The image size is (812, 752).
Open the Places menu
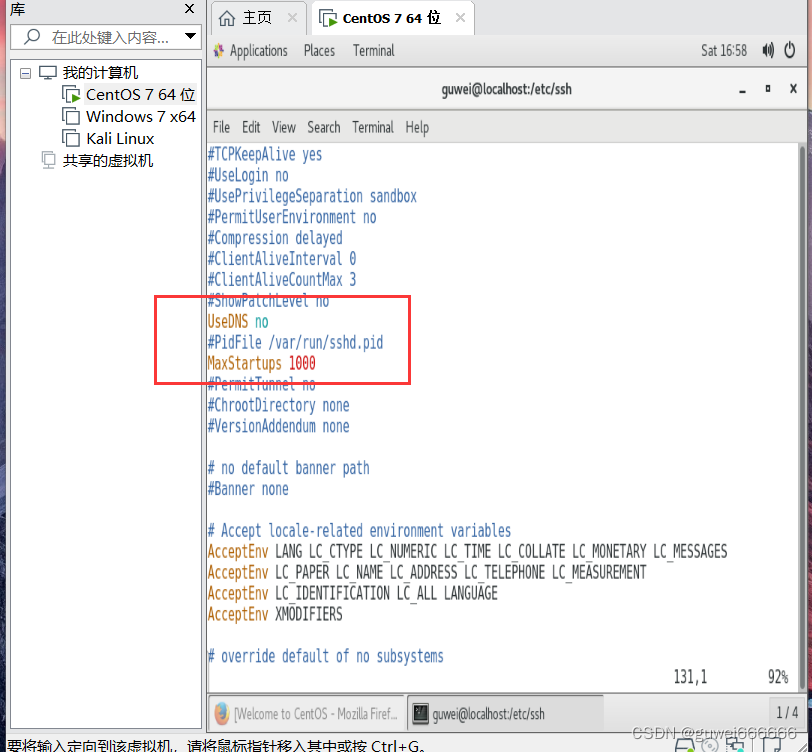pyautogui.click(x=319, y=51)
